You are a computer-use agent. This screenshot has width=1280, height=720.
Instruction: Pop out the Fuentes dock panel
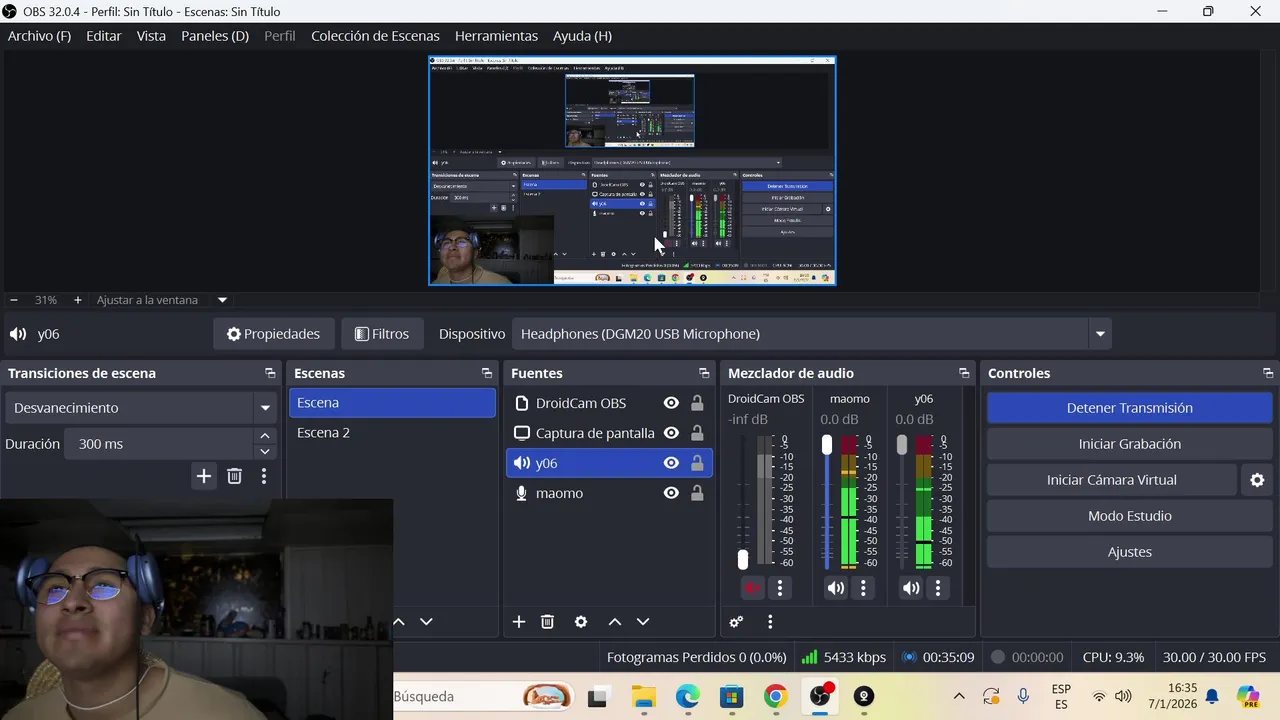[x=704, y=373]
